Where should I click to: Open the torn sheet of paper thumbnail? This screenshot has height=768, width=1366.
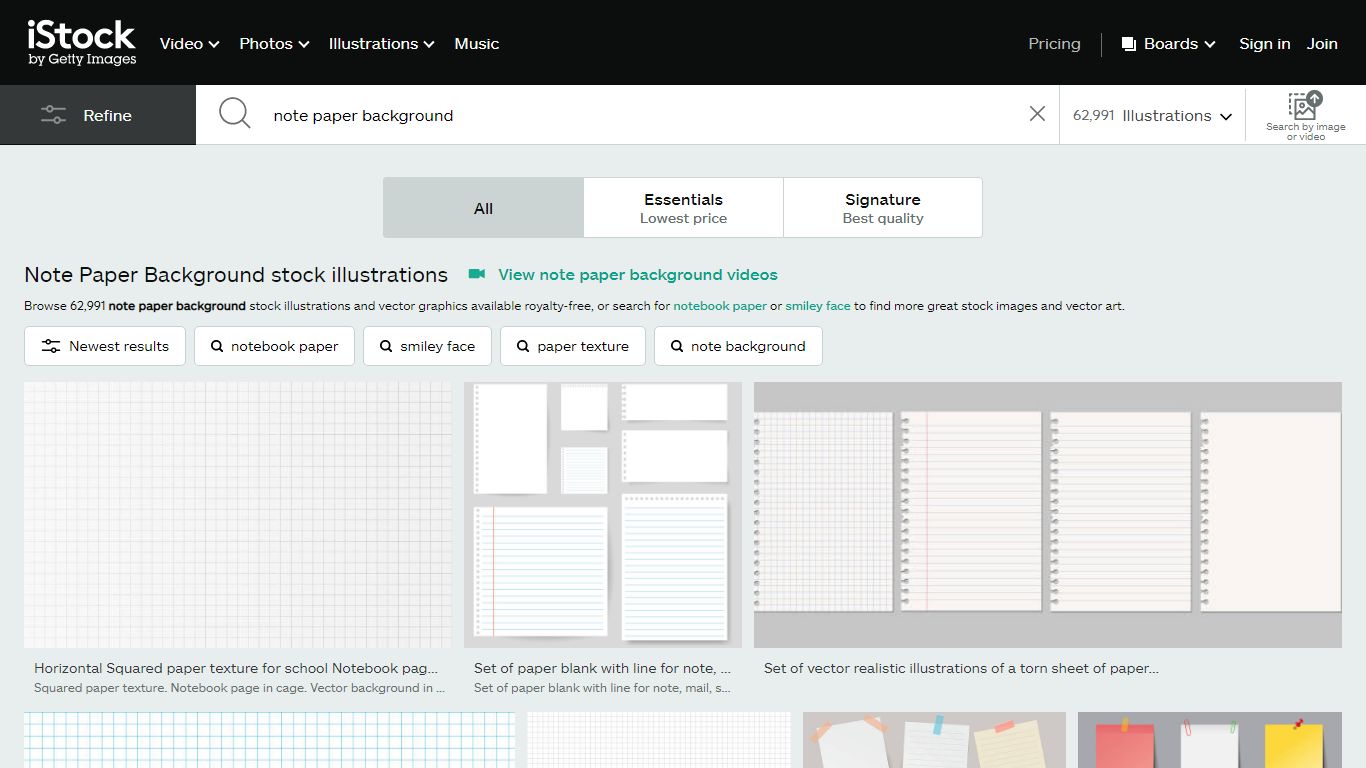click(1048, 515)
